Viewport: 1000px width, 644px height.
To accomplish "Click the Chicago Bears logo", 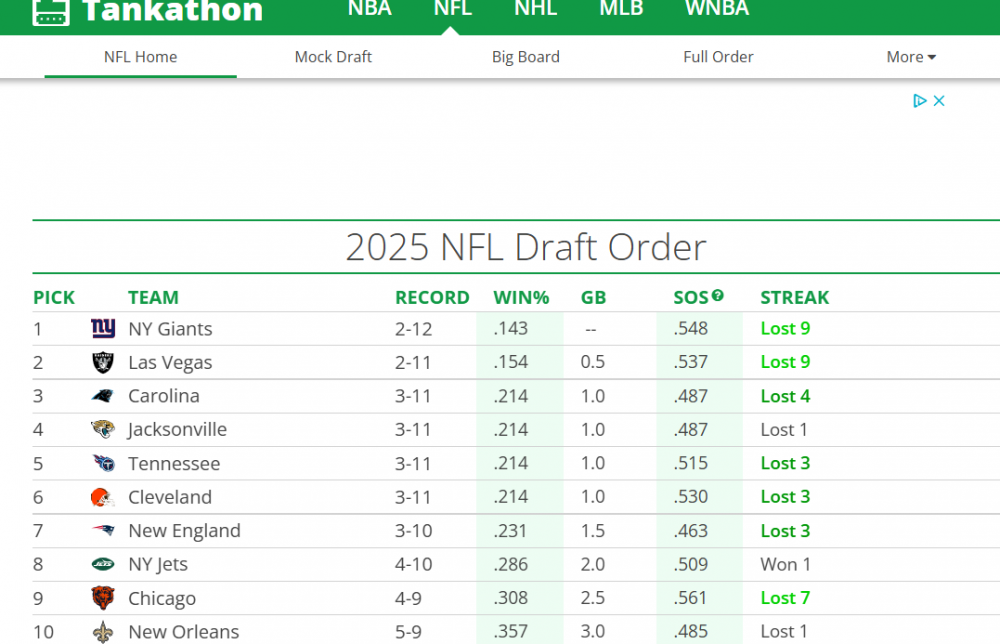I will (x=103, y=598).
